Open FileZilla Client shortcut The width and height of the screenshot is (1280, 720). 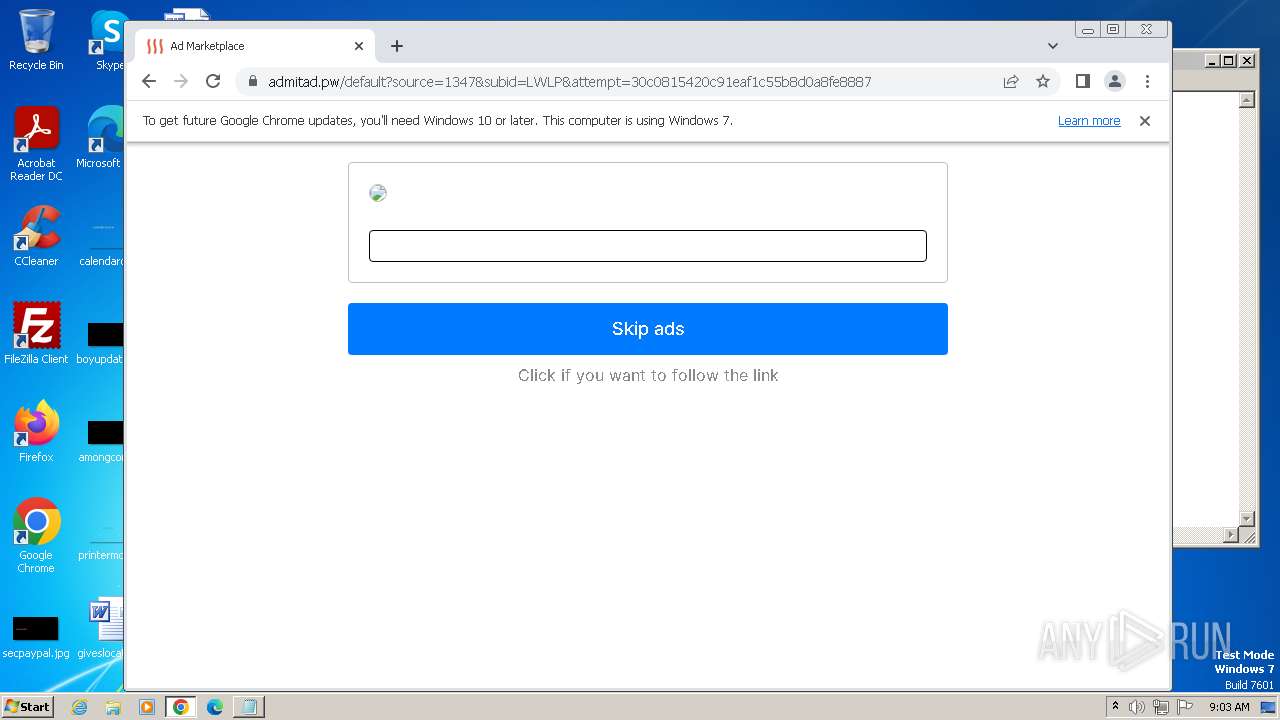coord(36,333)
